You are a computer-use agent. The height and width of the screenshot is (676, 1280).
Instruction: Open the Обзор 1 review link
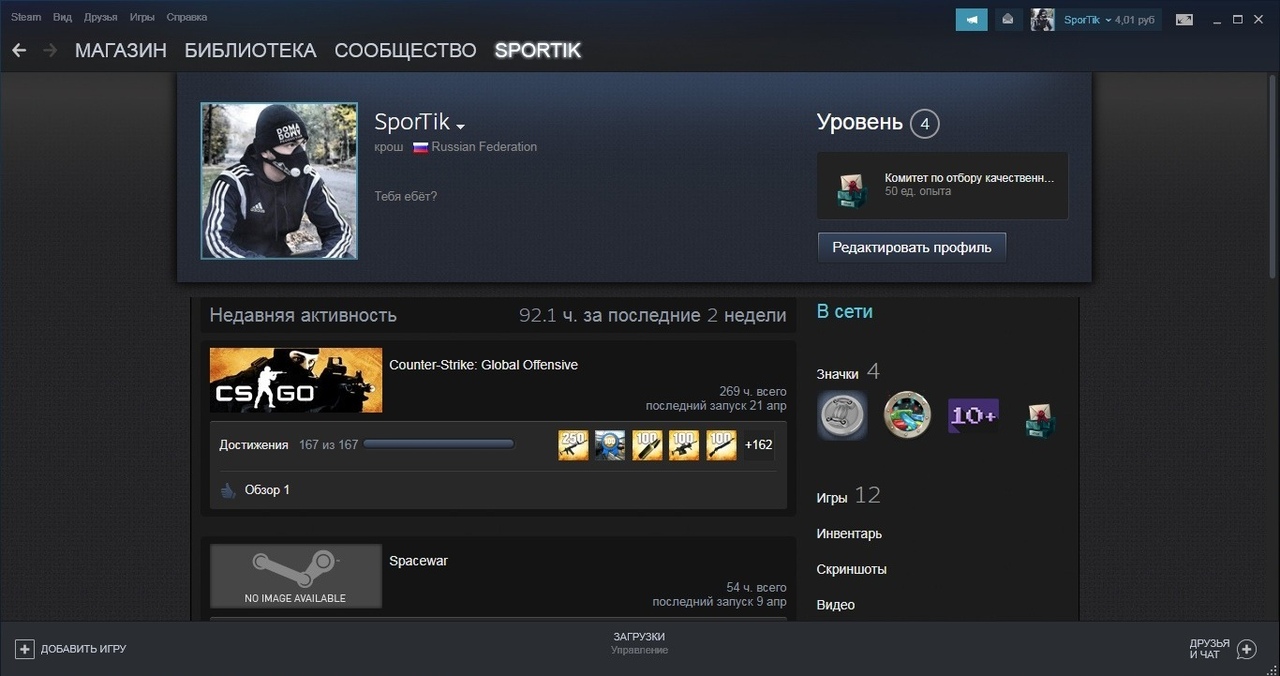click(x=267, y=490)
